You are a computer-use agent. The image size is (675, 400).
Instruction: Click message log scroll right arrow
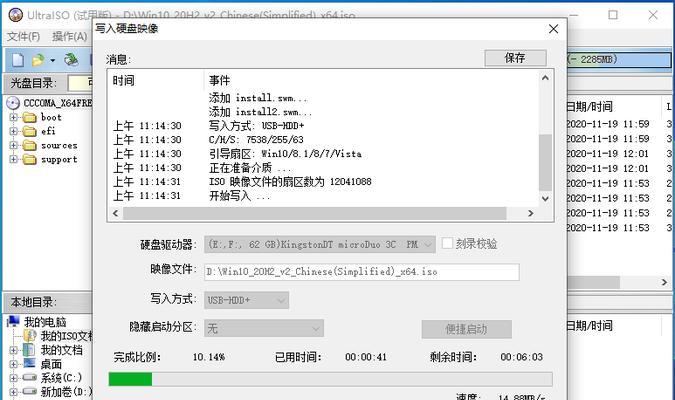(531, 213)
